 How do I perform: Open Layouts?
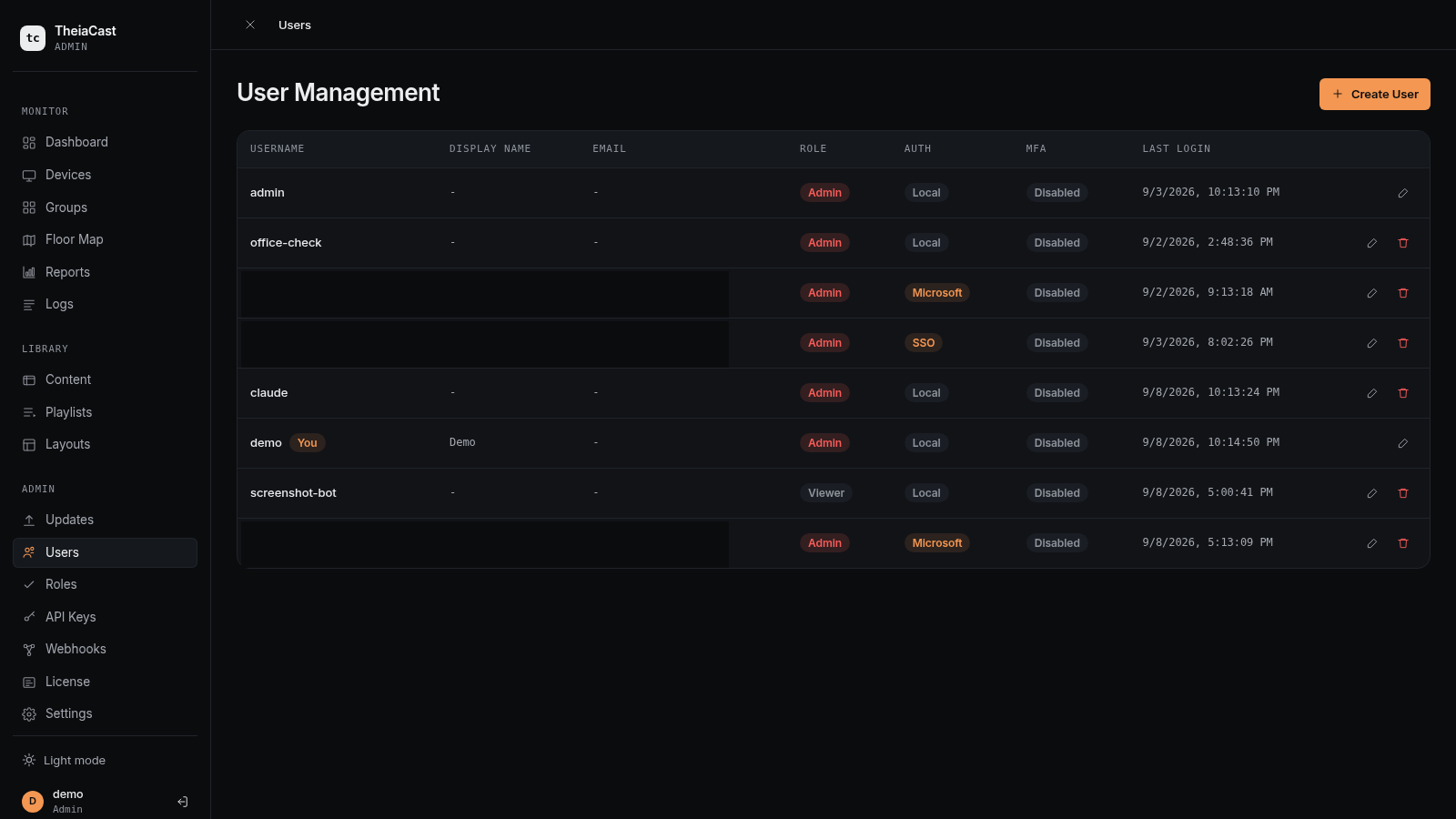pos(105,444)
